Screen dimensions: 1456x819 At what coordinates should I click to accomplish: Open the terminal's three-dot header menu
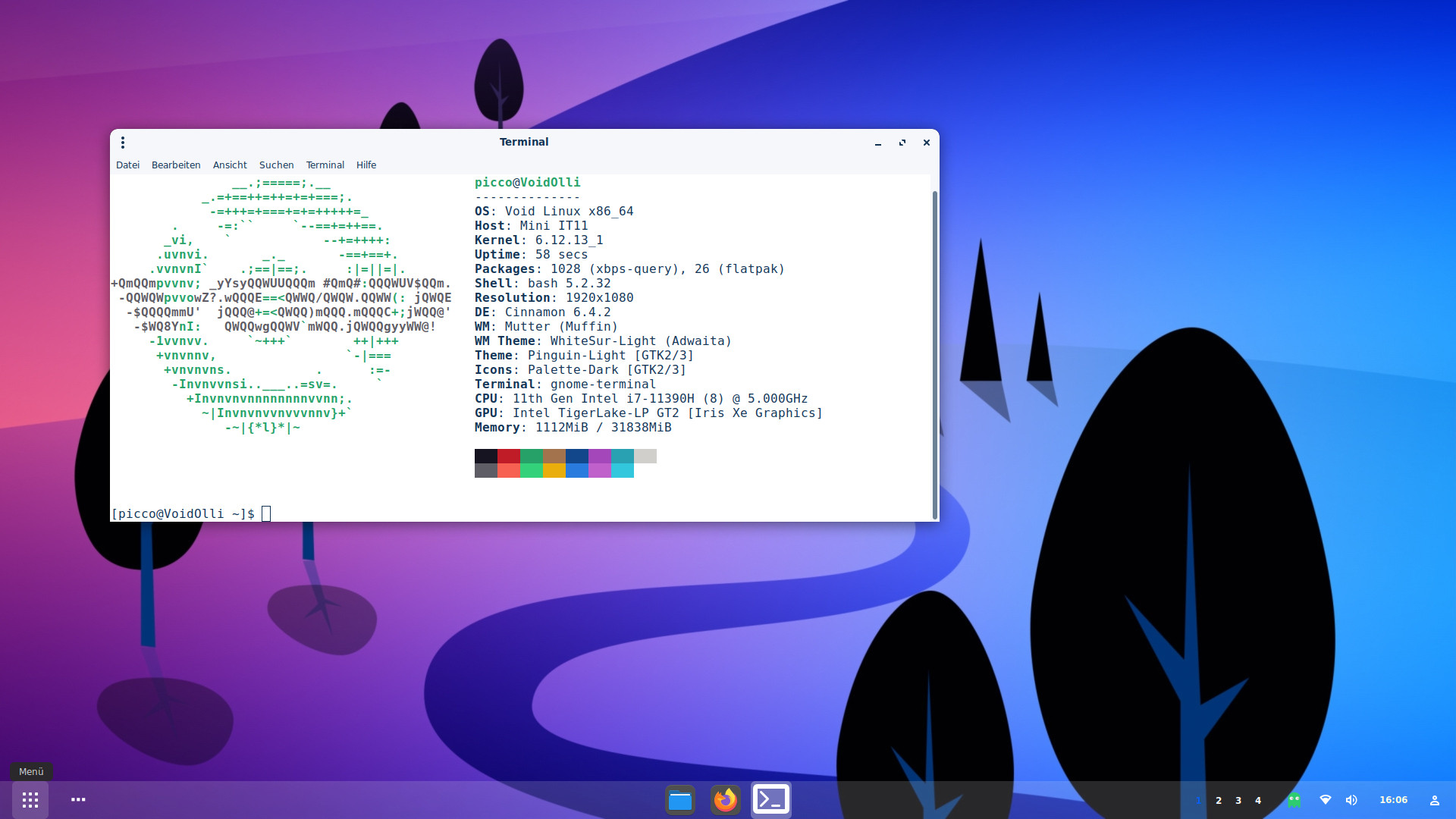point(123,143)
